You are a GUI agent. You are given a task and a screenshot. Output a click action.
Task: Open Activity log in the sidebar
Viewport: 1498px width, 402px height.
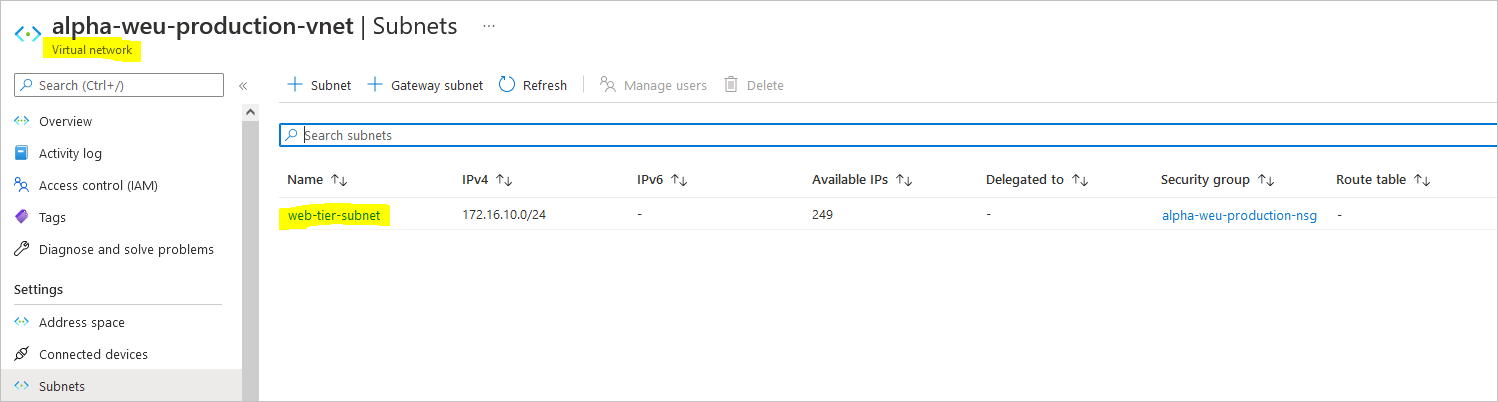pos(70,153)
